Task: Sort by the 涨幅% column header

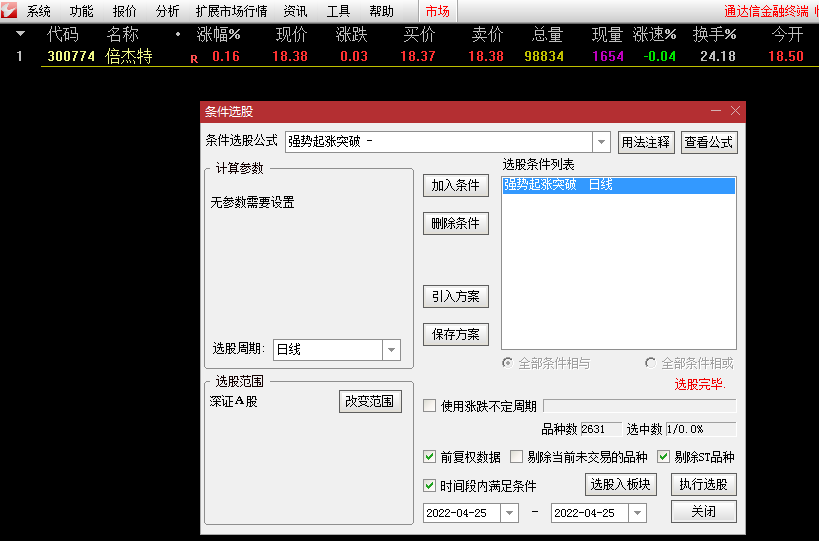Action: [x=218, y=34]
